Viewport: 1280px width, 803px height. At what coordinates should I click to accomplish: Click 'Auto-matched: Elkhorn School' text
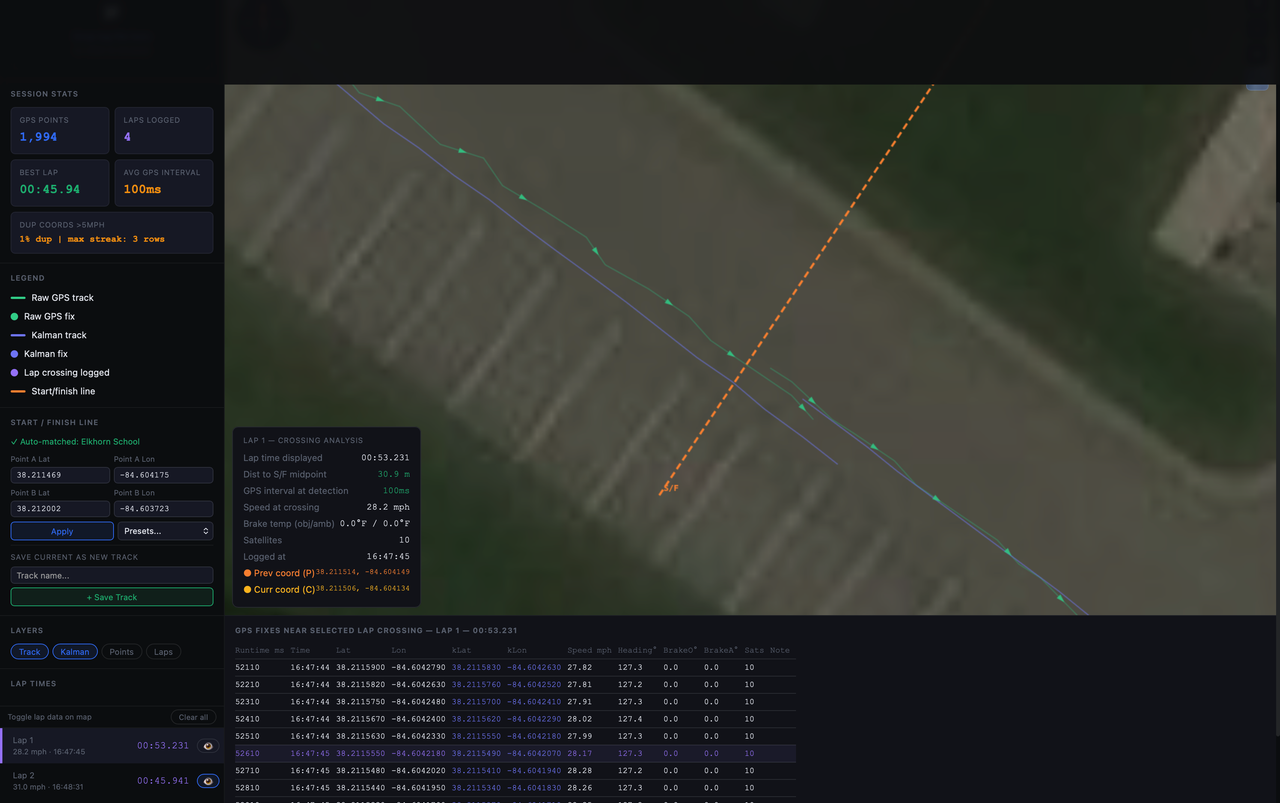click(x=75, y=441)
